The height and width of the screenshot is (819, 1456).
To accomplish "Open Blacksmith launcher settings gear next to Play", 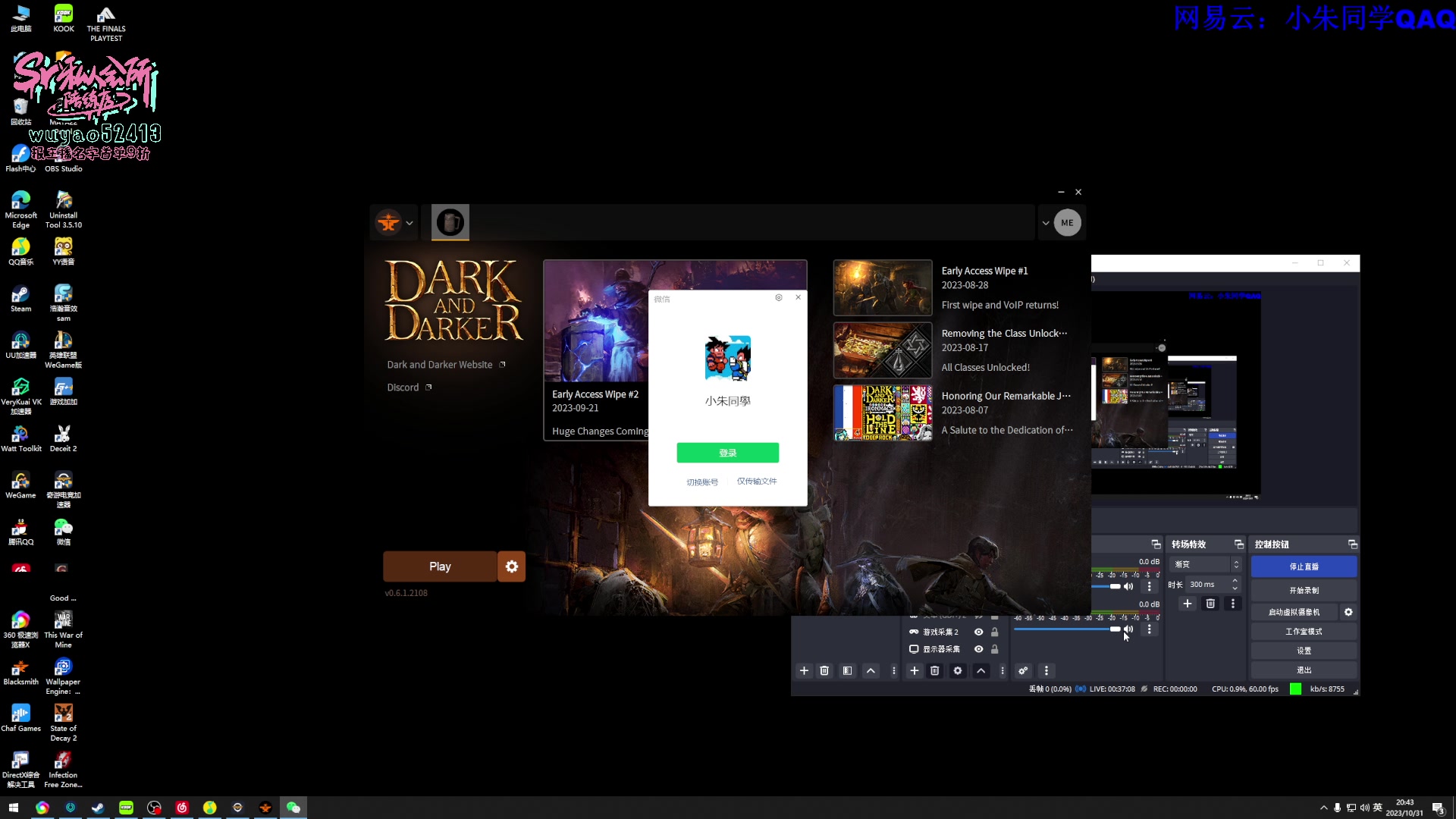I will pos(512,566).
